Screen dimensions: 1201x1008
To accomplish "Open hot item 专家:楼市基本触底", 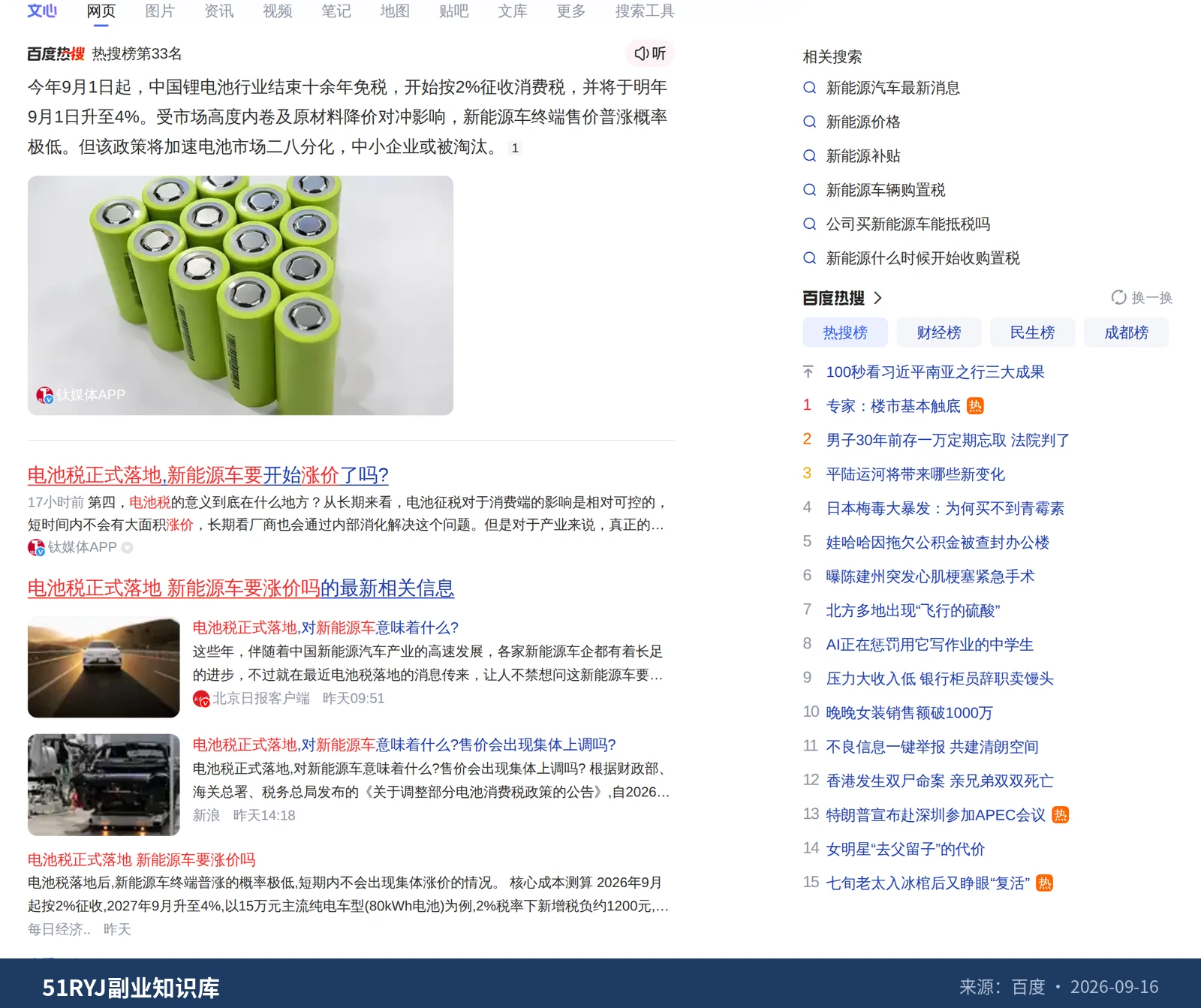I will tap(893, 406).
